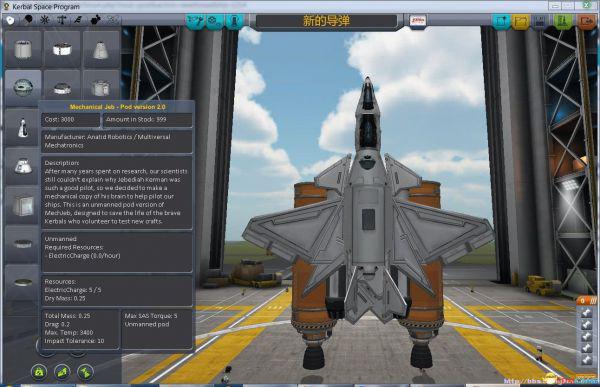600x387 pixels.
Task: Open the Crew assignment mode button
Action: point(234,21)
